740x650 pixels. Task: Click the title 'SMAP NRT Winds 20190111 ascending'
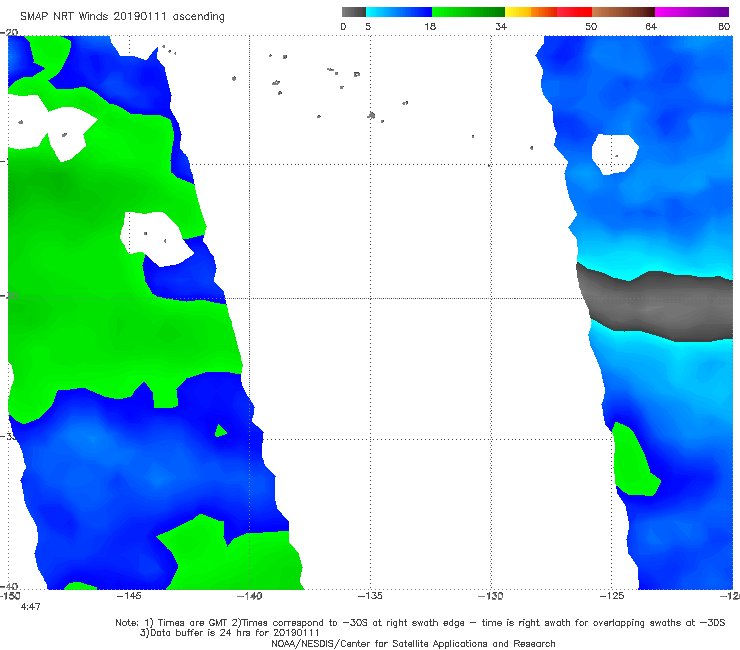pyautogui.click(x=122, y=16)
